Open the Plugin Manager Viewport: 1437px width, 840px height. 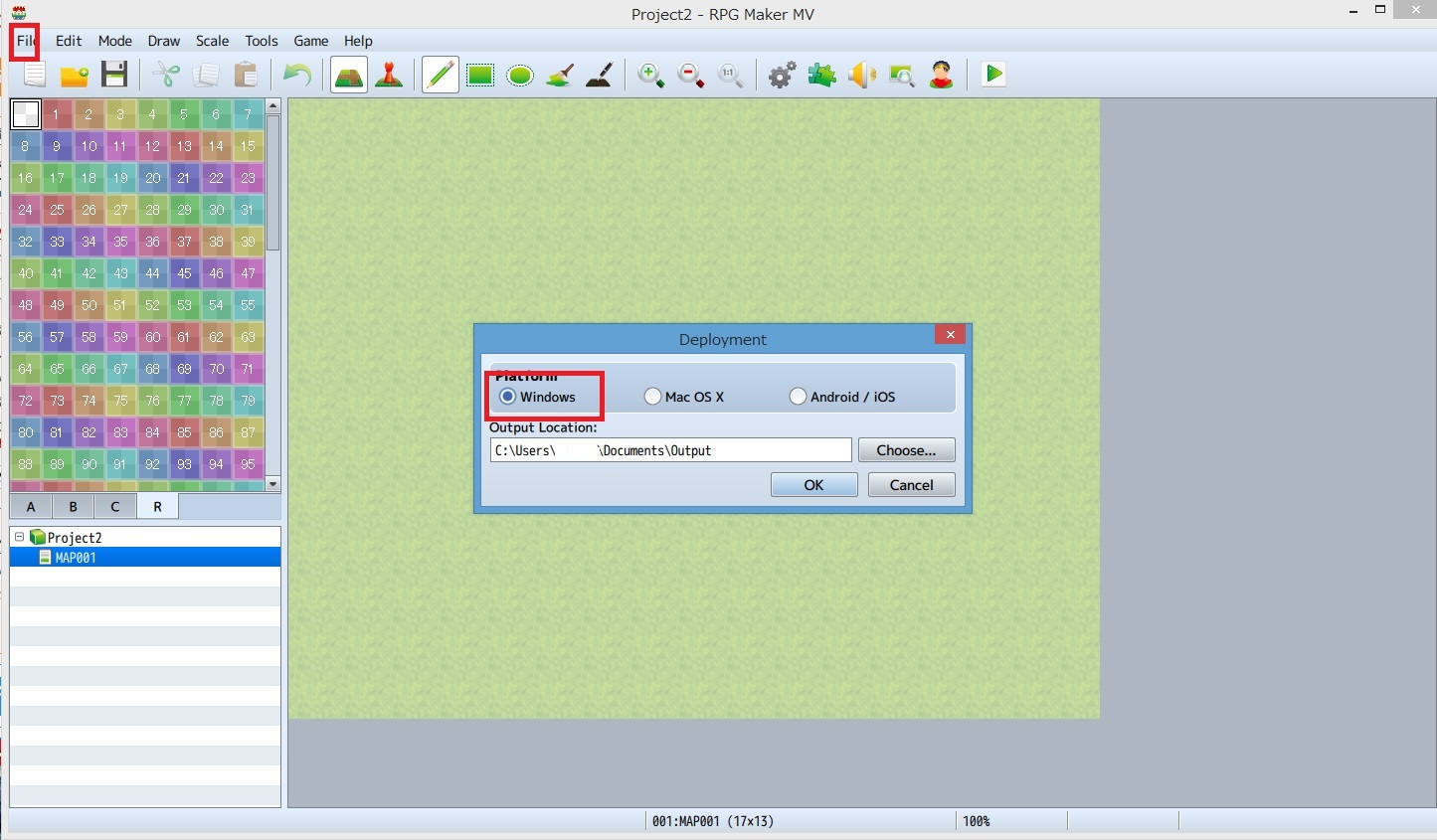821,75
